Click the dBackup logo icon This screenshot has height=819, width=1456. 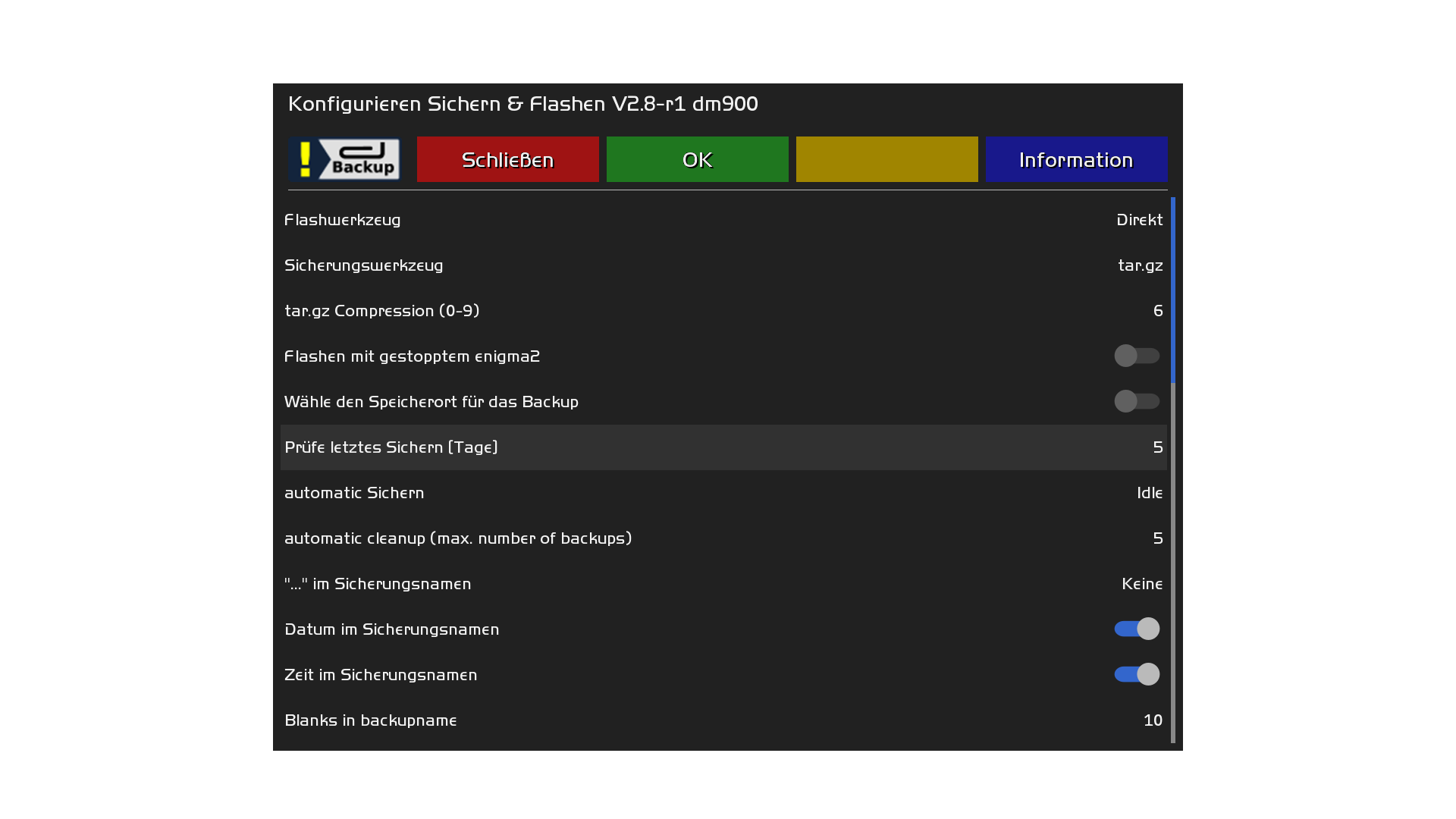345,159
